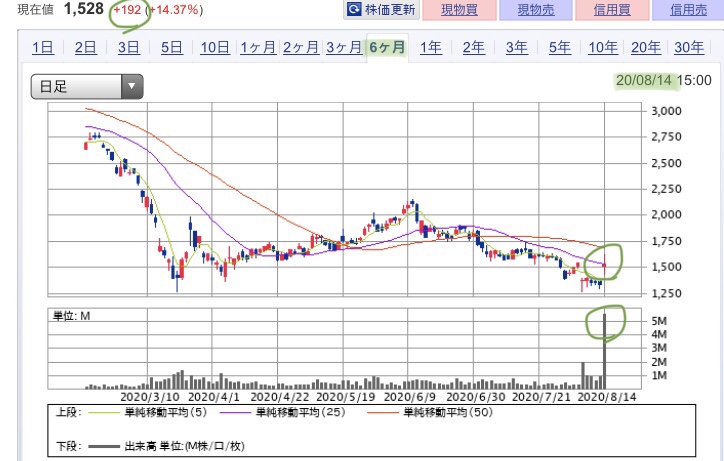
Task: Click the 株価更新 refresh button
Action: point(381,9)
